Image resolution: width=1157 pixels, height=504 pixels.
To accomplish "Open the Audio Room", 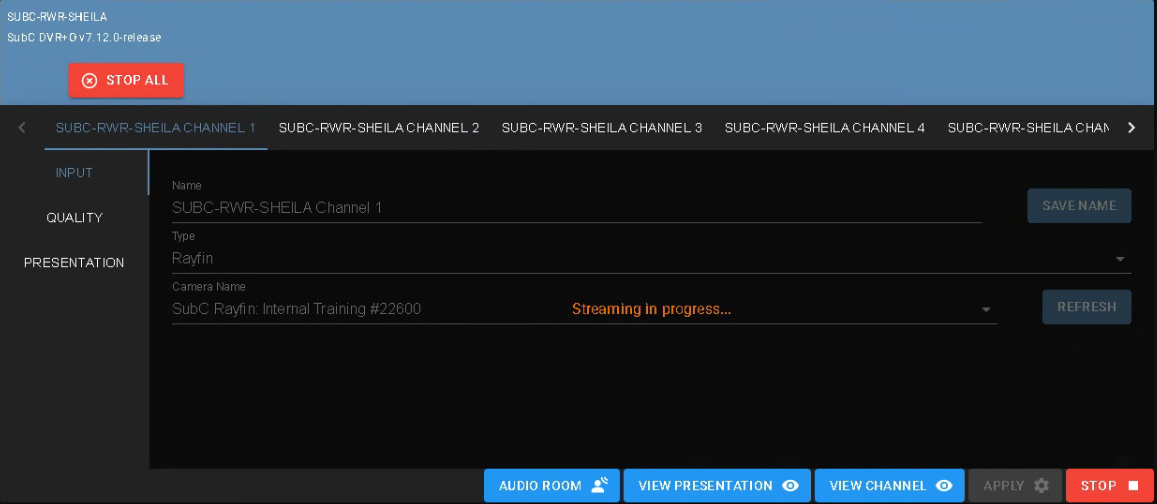I will click(x=552, y=486).
